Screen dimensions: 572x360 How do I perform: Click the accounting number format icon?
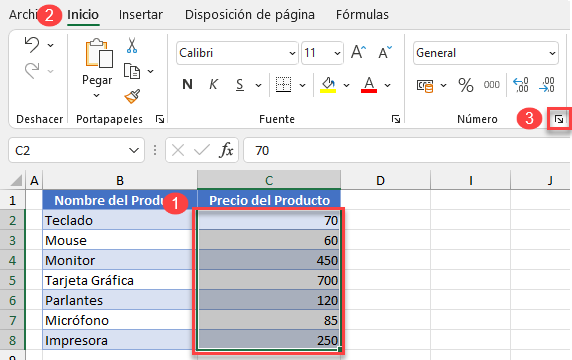(425, 85)
